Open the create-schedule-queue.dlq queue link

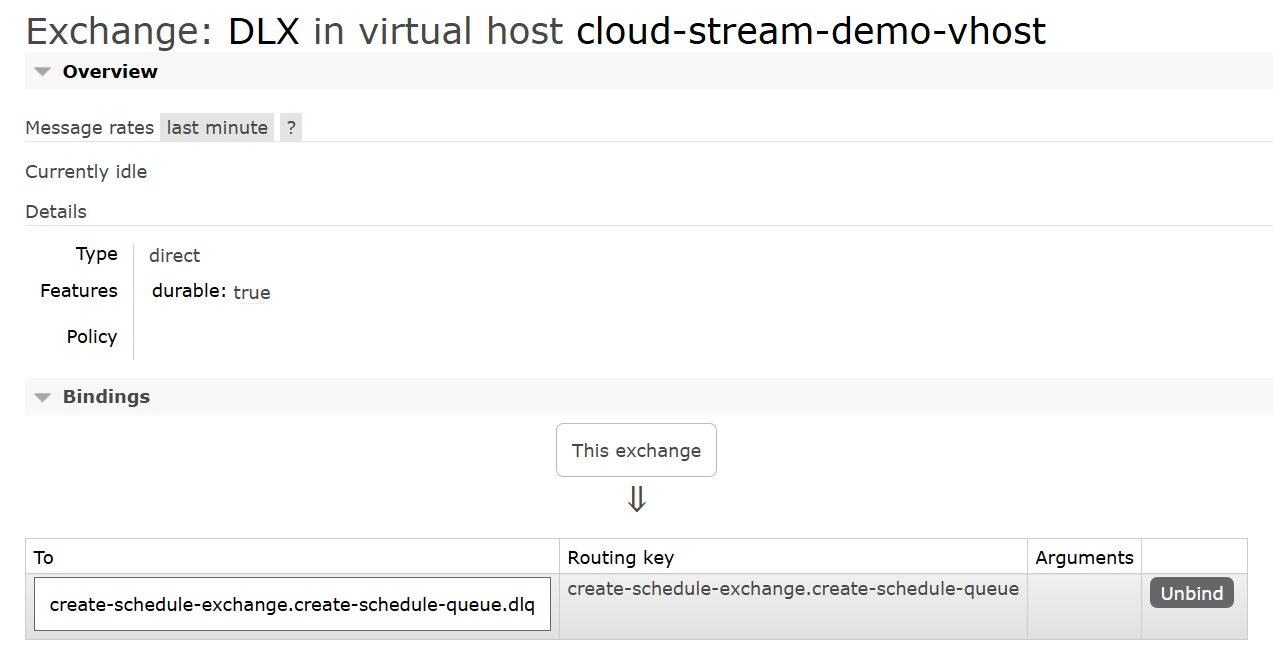tap(292, 605)
